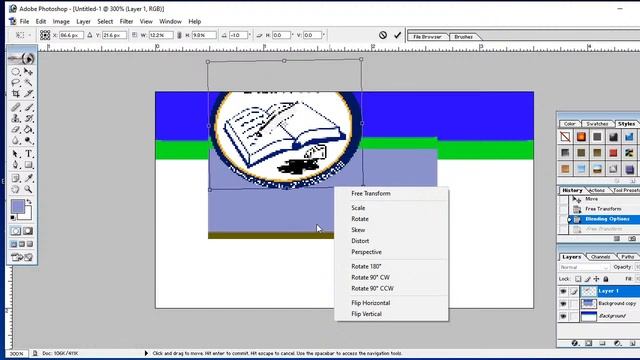Switch to Quick Mask mode

pyautogui.click(x=28, y=231)
